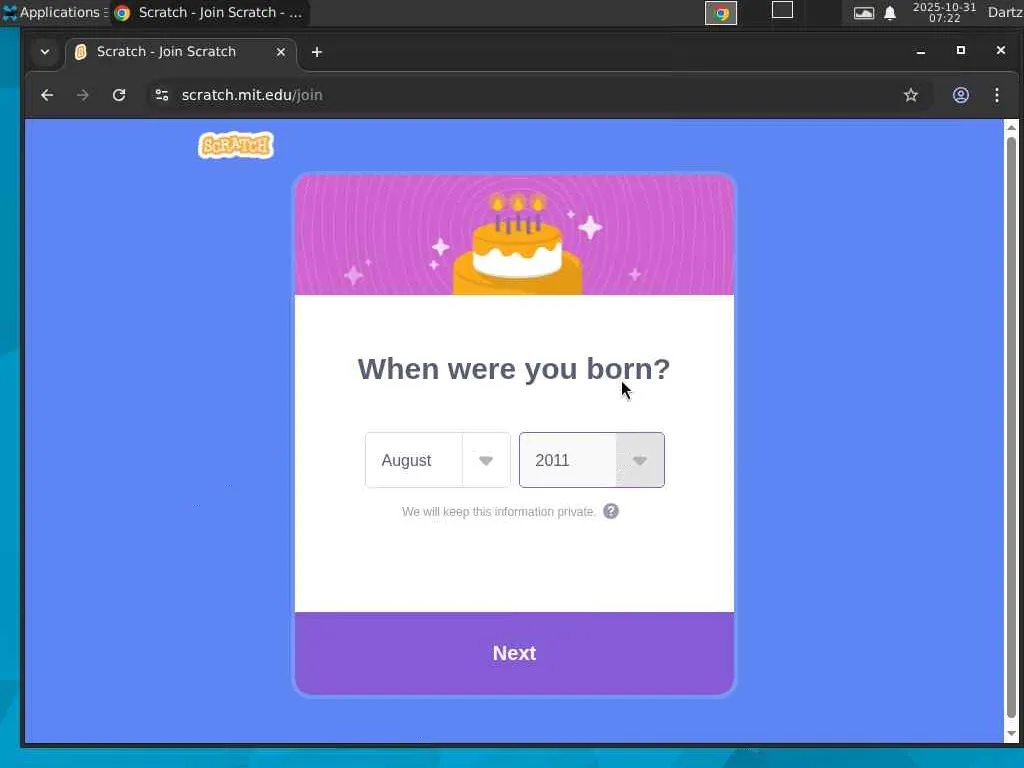Open a new browser tab

[317, 52]
